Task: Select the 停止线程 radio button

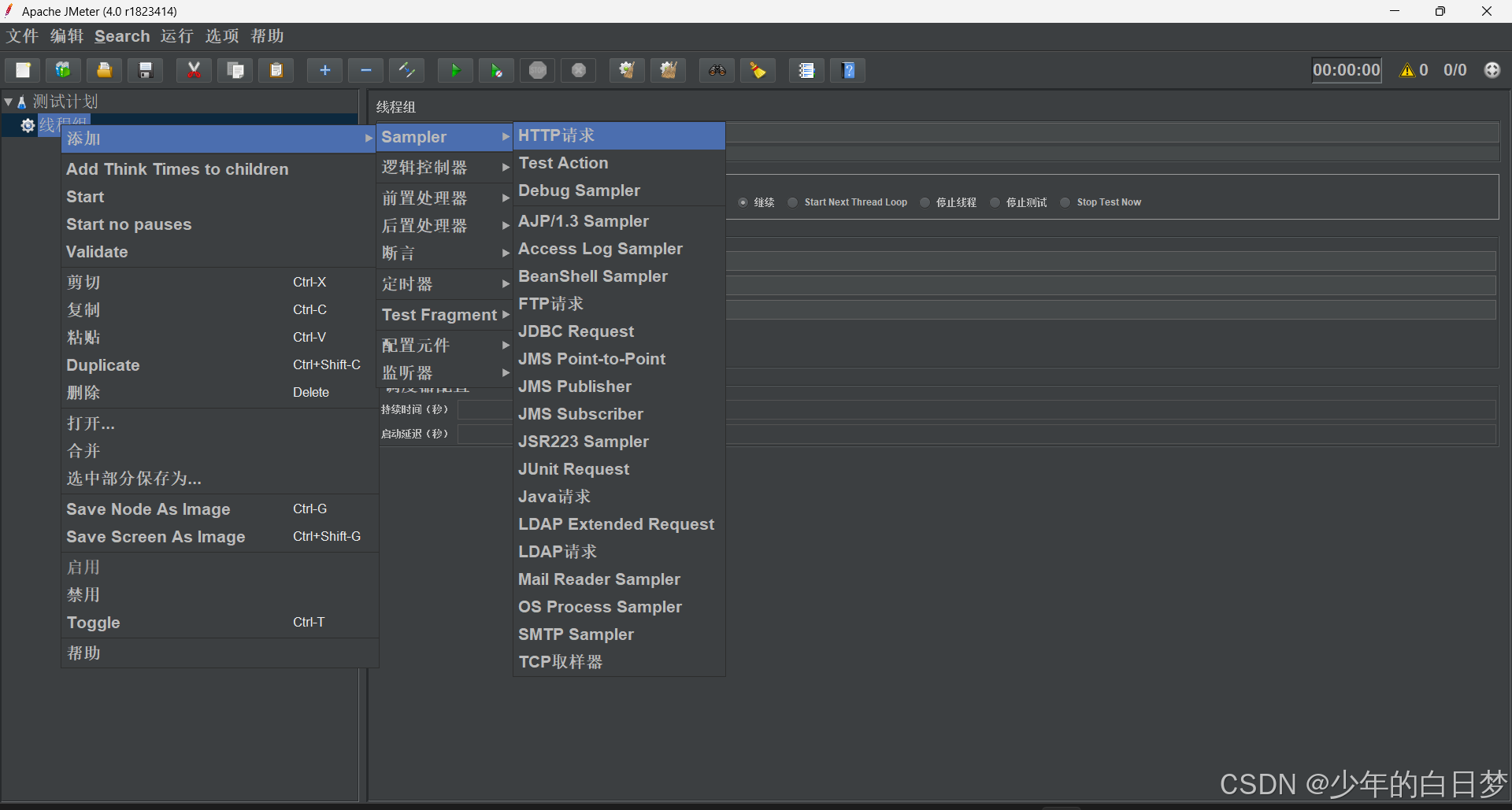Action: (925, 202)
